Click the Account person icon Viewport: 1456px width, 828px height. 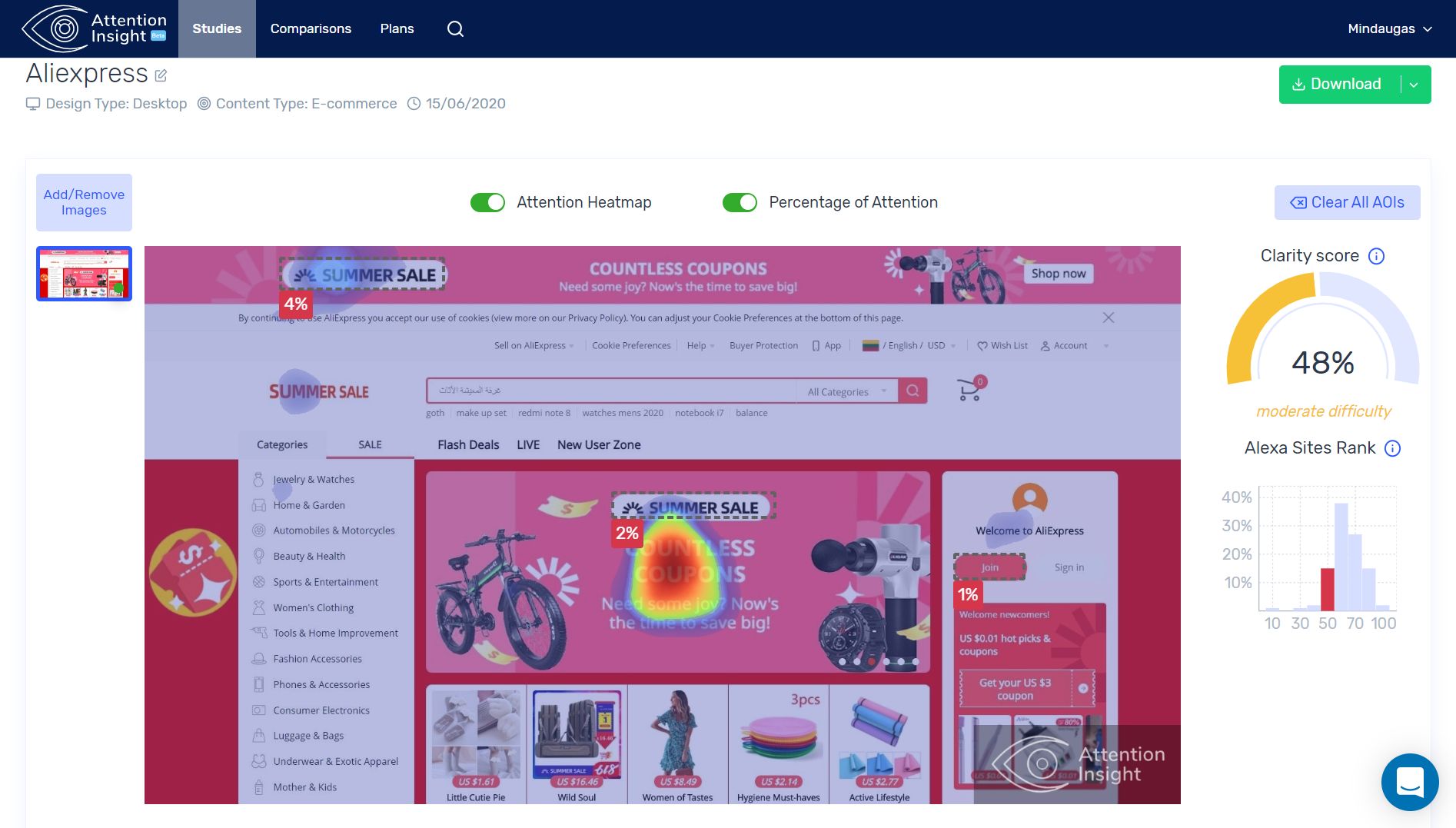1045,346
